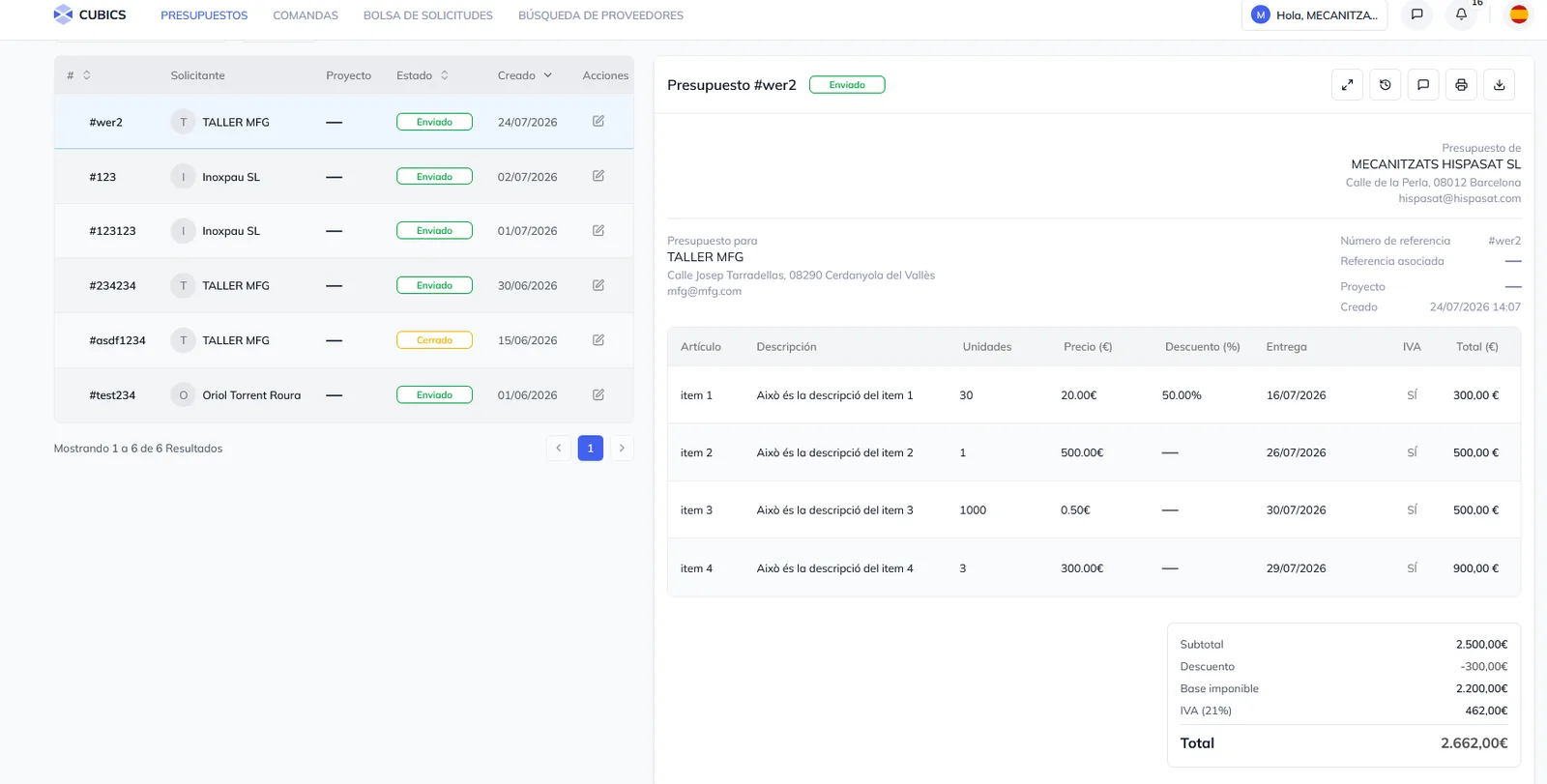Go to next page with right arrow
The width and height of the screenshot is (1547, 784).
click(622, 449)
